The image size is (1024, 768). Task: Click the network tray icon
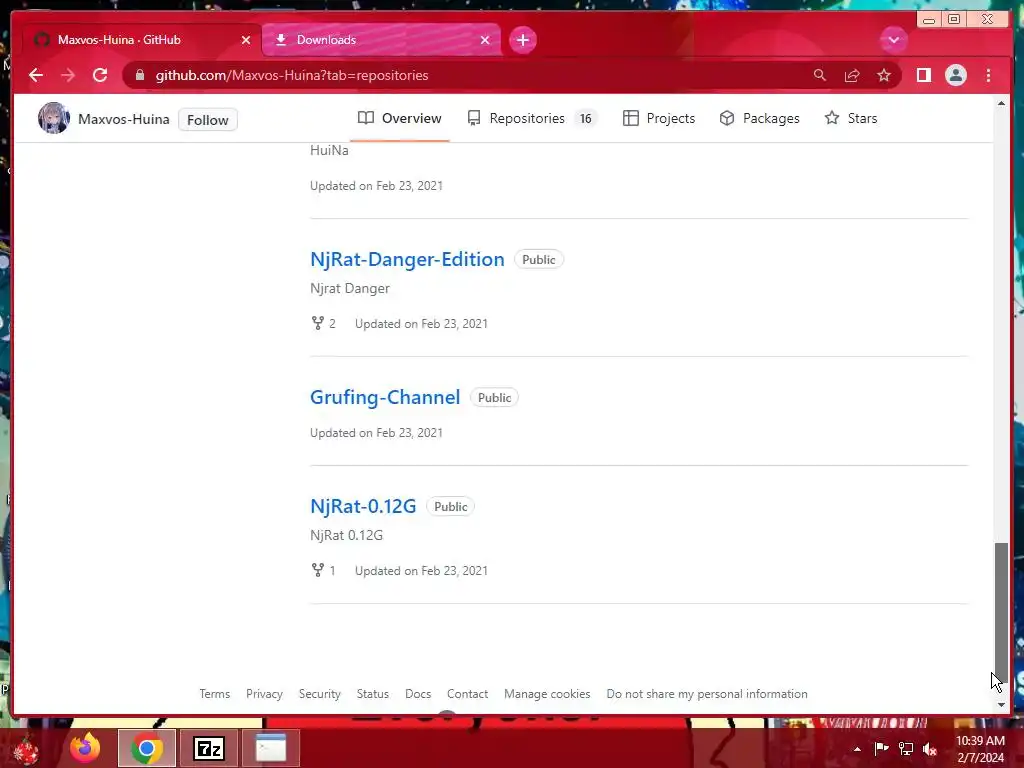906,748
